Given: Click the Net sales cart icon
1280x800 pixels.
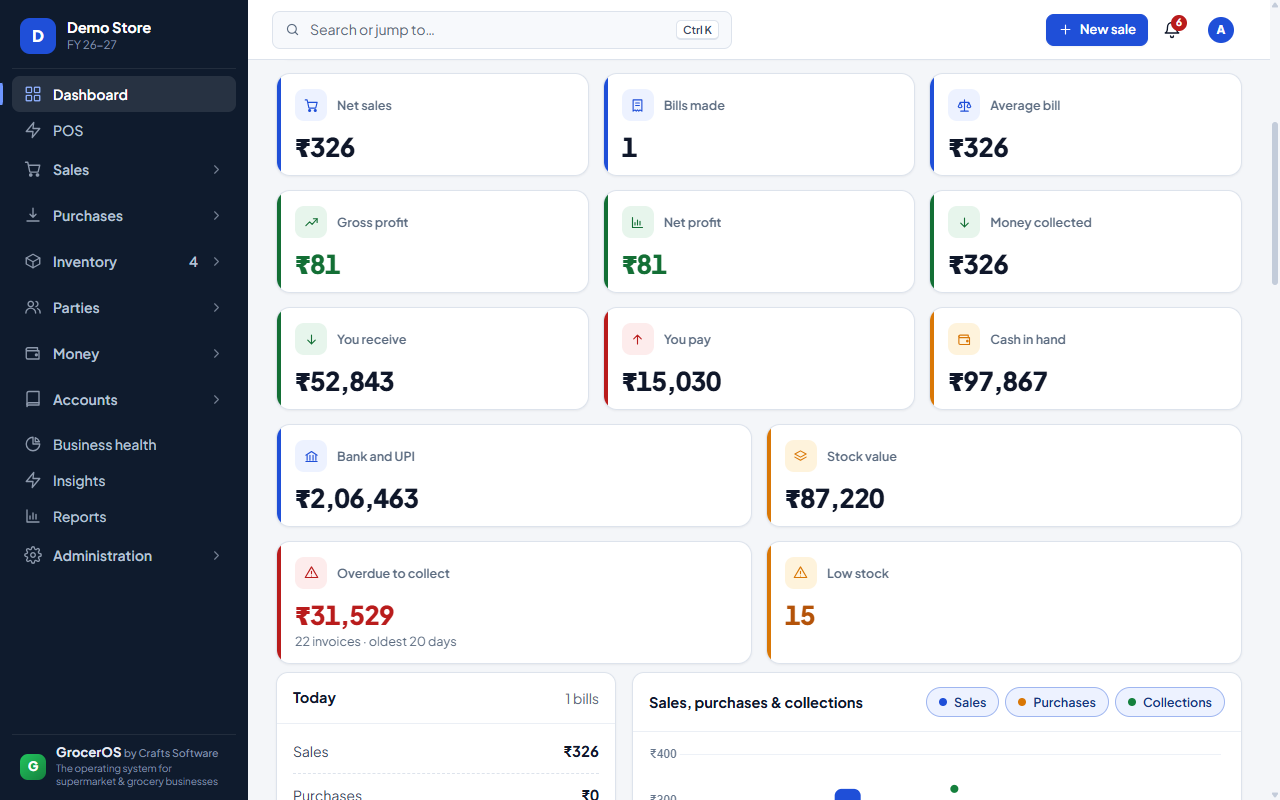Looking at the screenshot, I should pyautogui.click(x=311, y=105).
